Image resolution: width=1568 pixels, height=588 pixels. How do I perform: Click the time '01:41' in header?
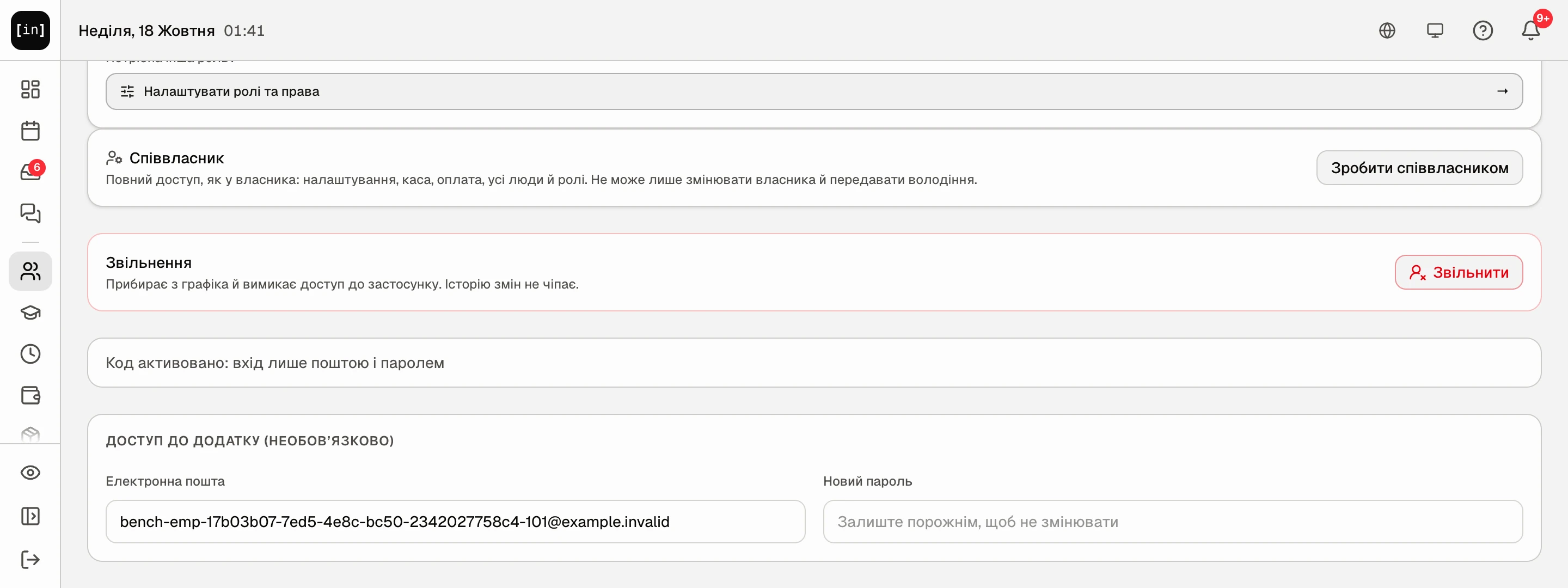coord(244,30)
